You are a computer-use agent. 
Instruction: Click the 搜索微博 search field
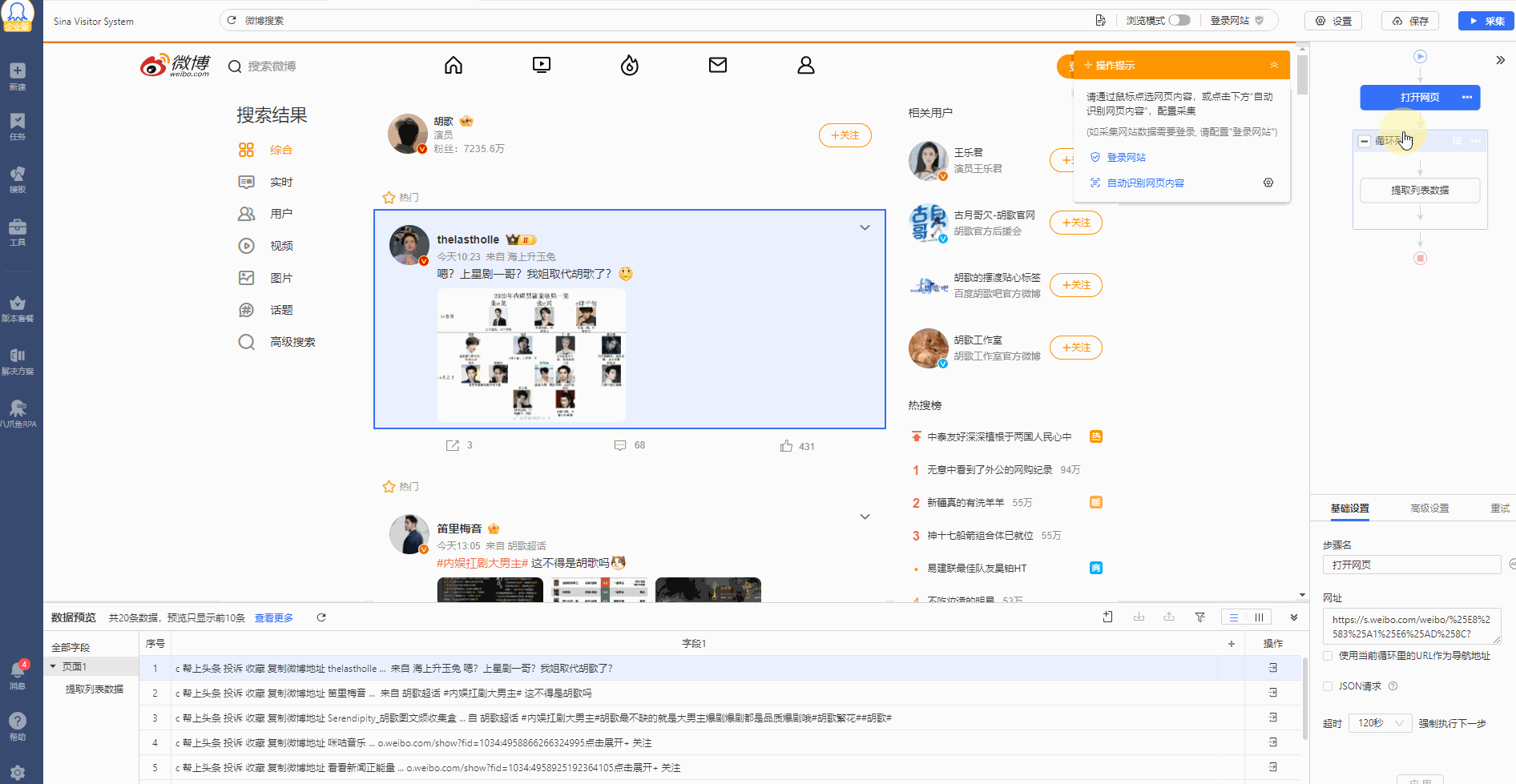click(x=271, y=66)
